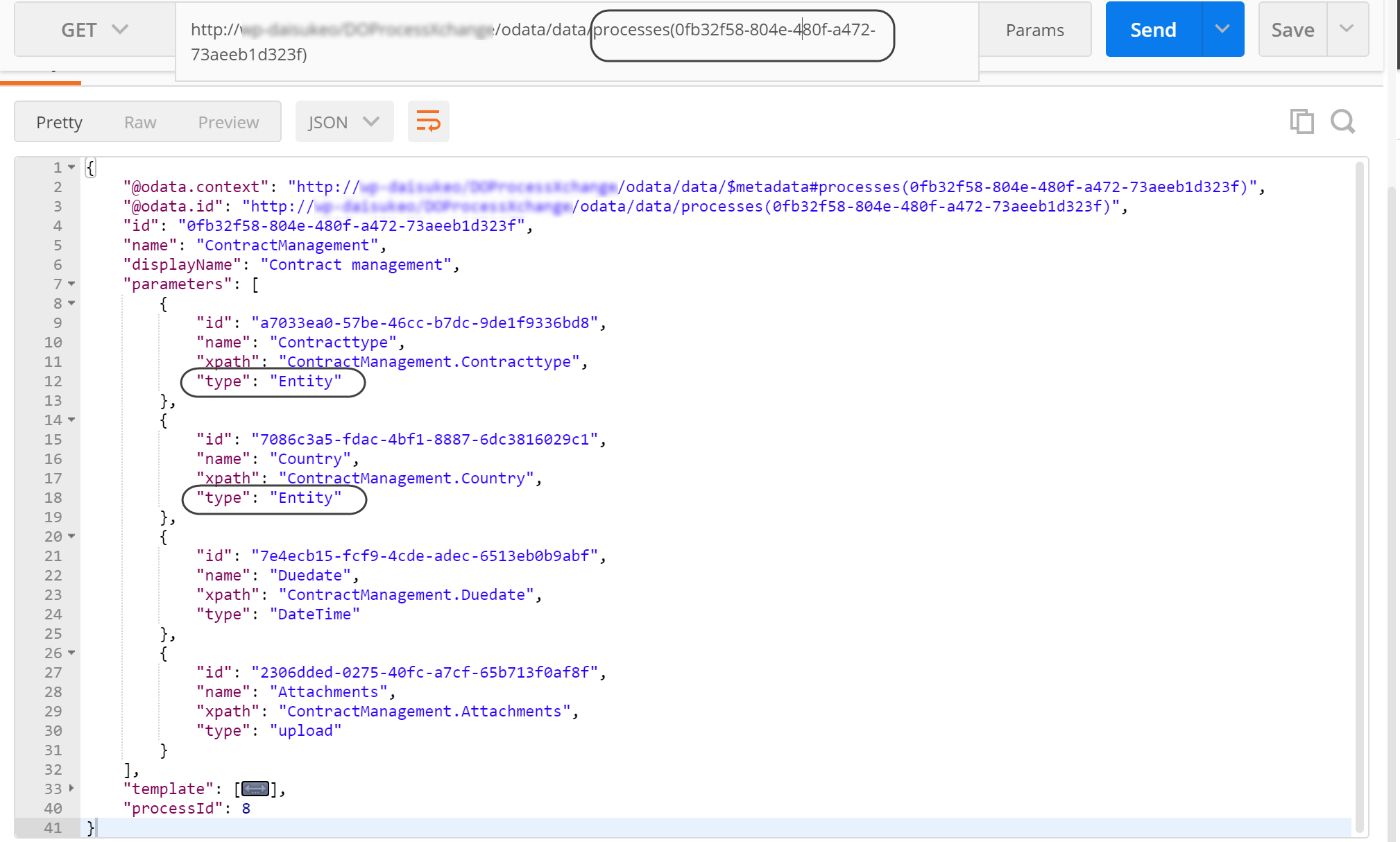
Task: Click the processId value 8
Action: [246, 808]
